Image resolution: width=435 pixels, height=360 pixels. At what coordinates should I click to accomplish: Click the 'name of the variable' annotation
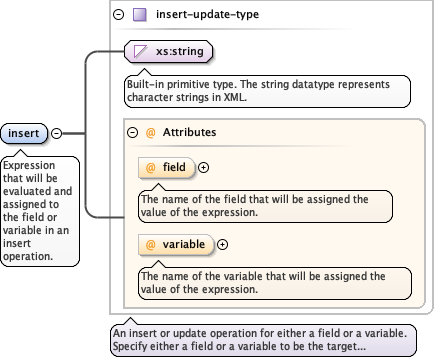click(275, 283)
